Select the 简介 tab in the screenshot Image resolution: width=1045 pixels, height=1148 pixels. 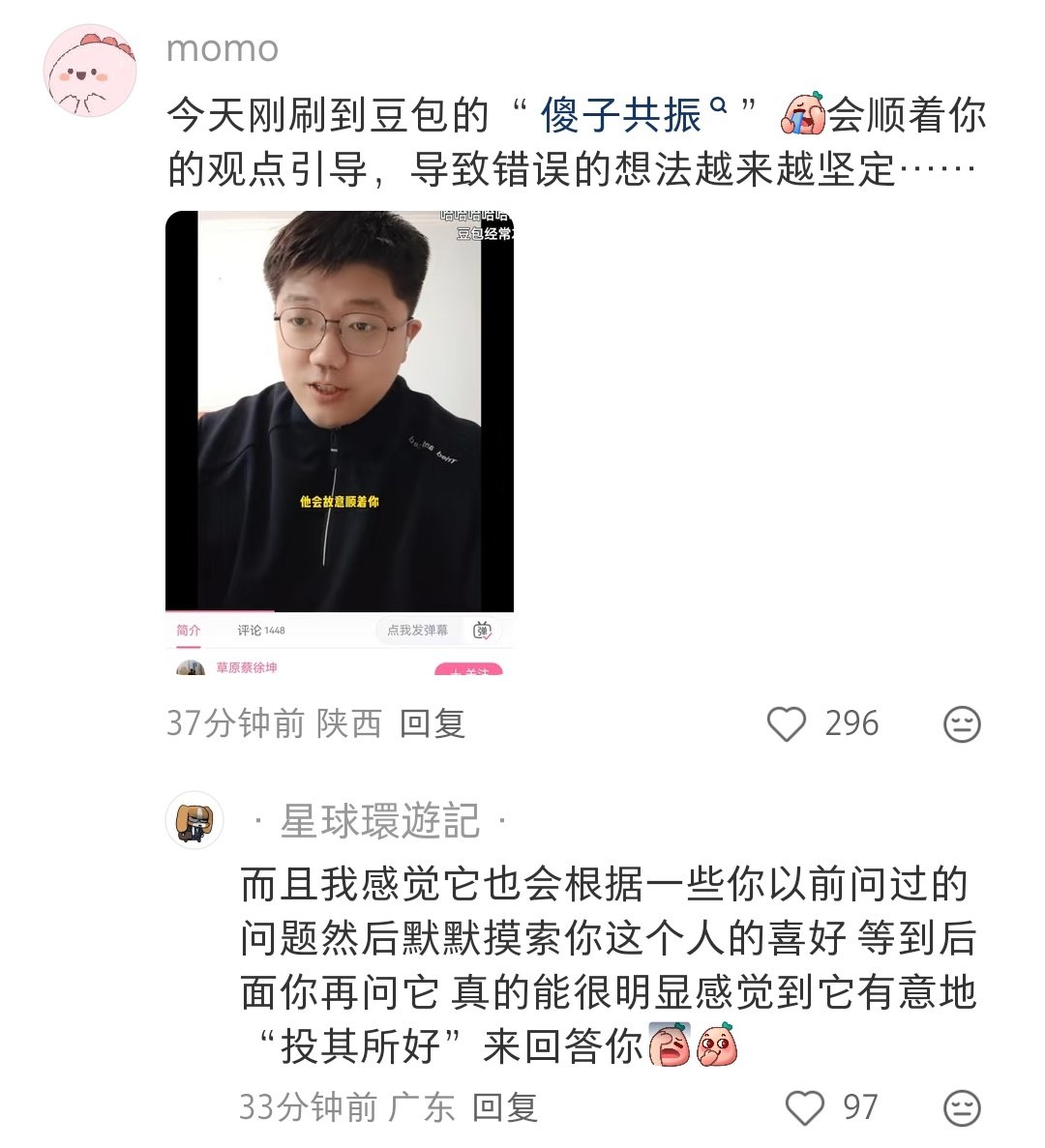pyautogui.click(x=189, y=630)
